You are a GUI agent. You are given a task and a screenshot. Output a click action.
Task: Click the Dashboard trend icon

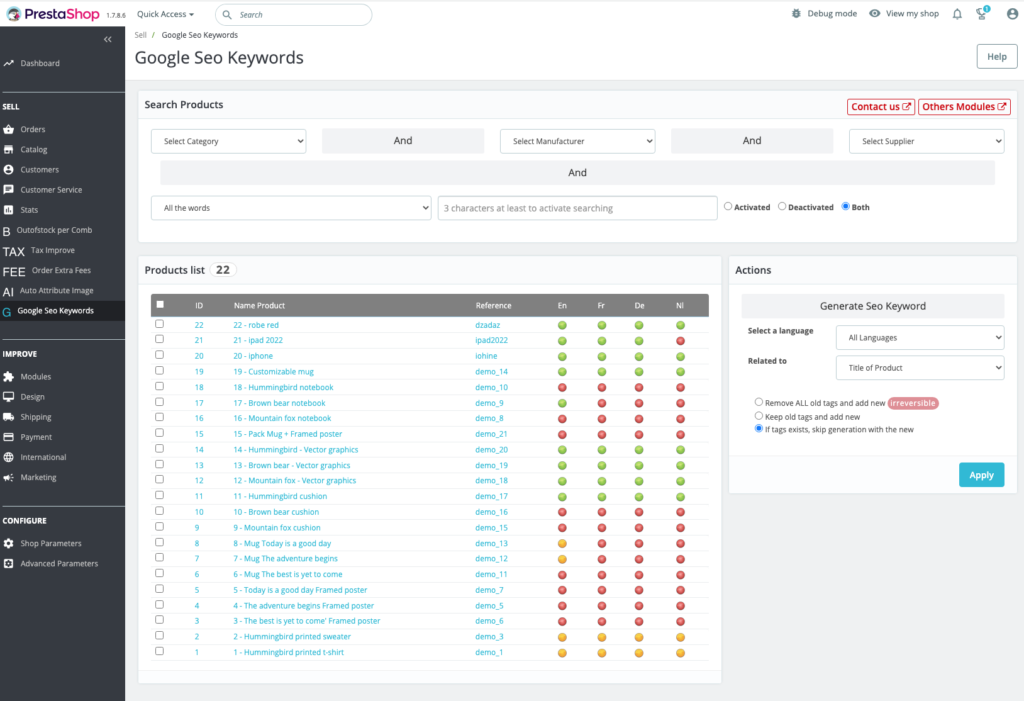click(x=8, y=63)
